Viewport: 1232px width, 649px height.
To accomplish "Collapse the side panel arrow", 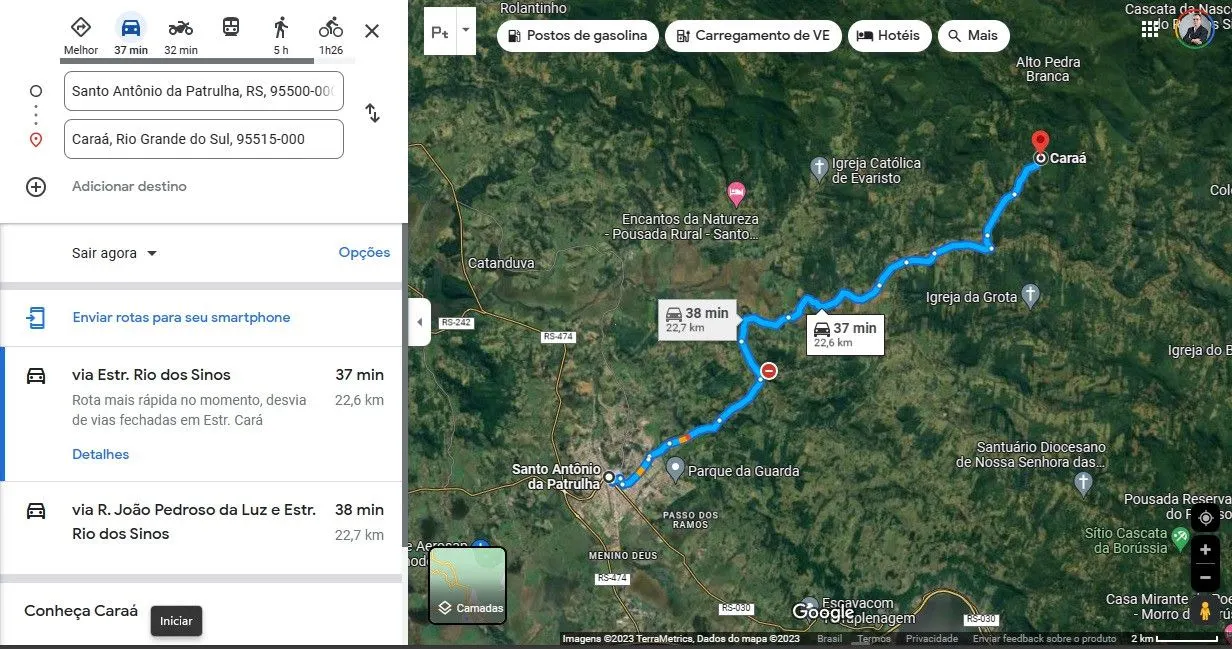I will tap(419, 322).
